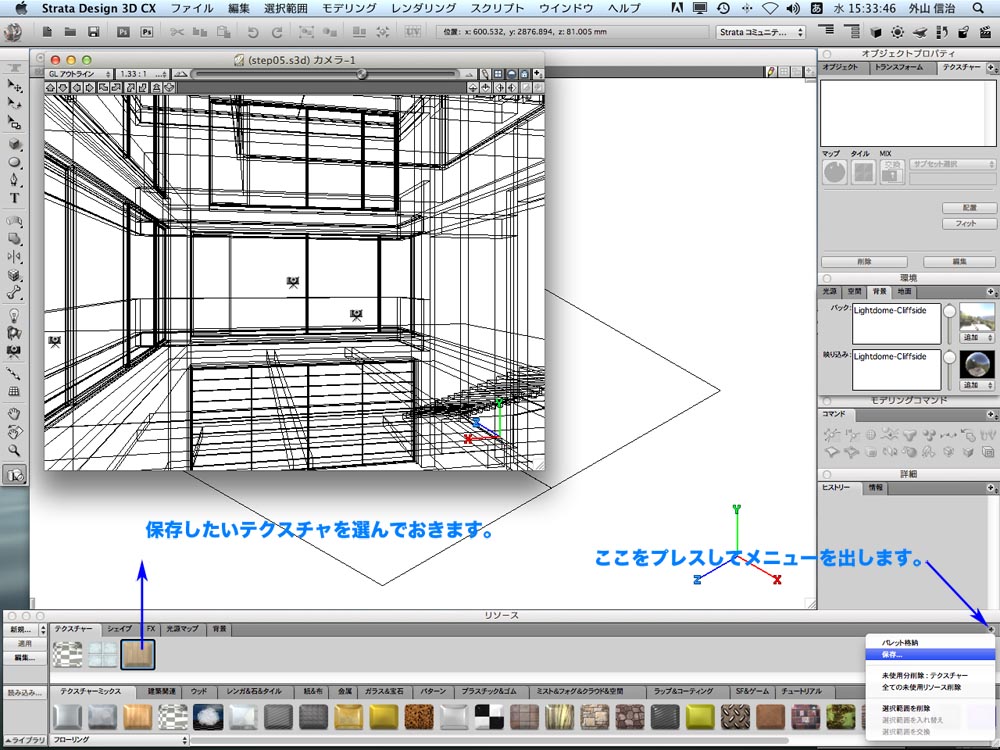Select the Camera tool in toolbox
The image size is (1000, 750).
pyautogui.click(x=14, y=351)
